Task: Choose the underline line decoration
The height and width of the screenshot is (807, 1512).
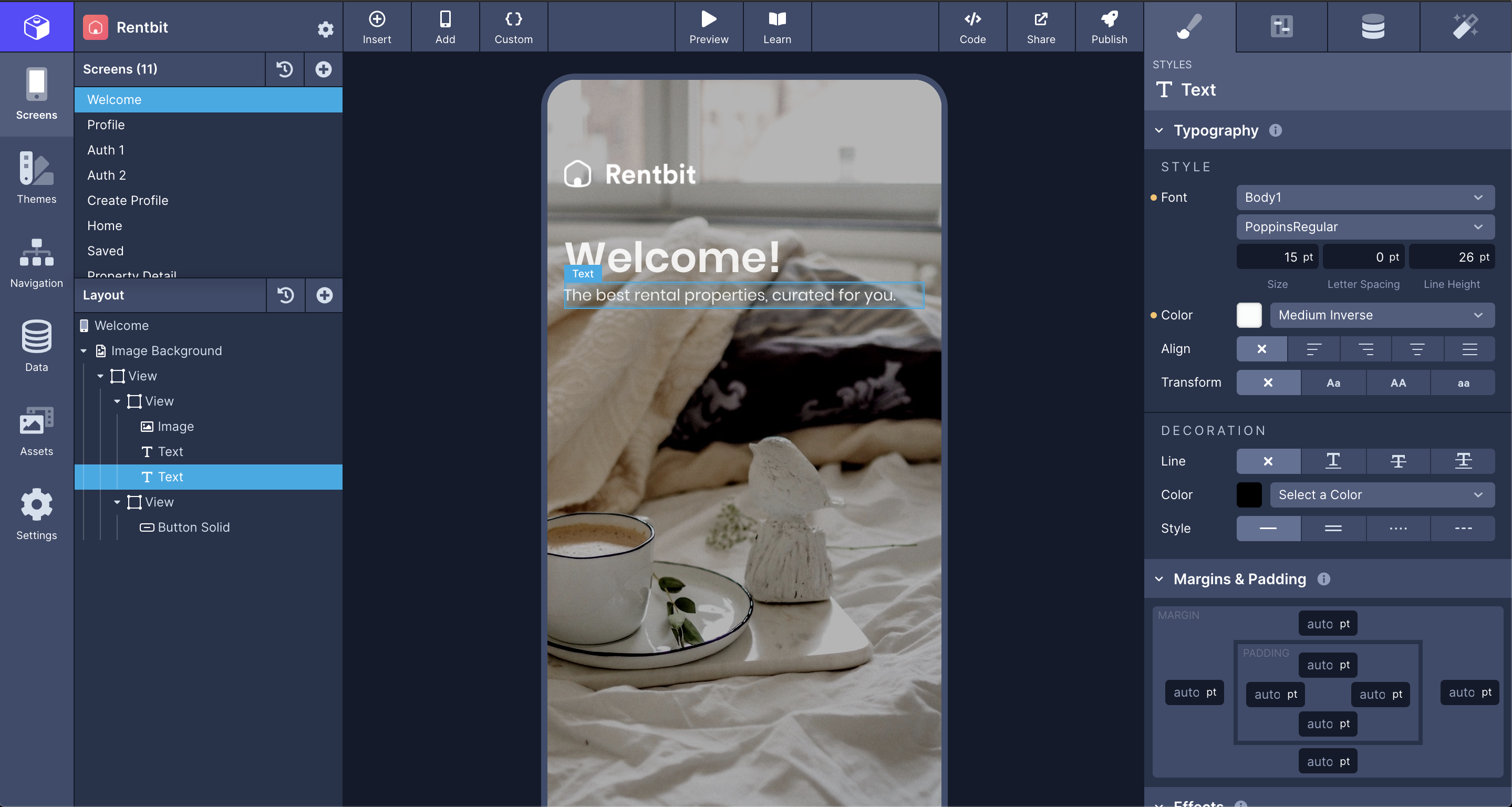Action: 1333,461
